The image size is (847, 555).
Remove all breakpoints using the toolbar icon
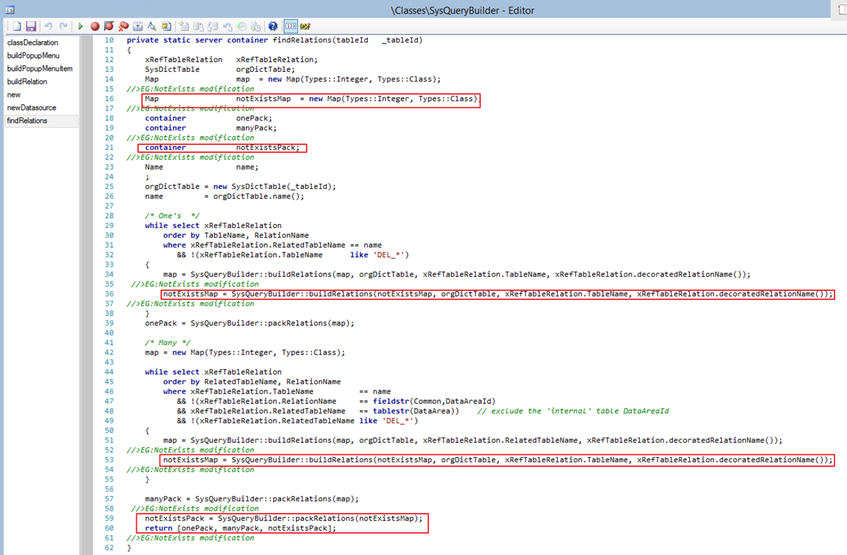click(122, 25)
